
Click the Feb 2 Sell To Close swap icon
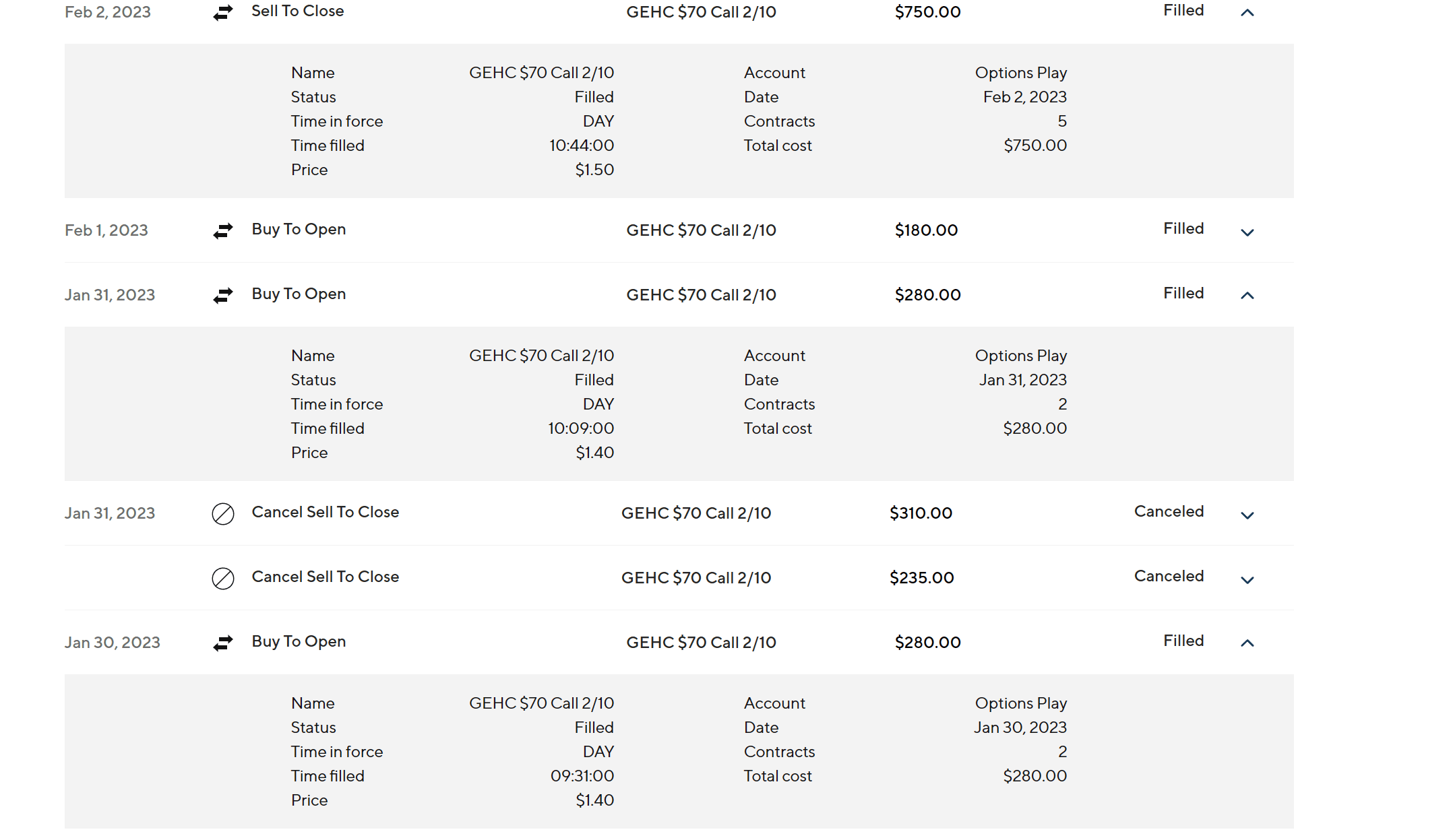click(x=223, y=12)
